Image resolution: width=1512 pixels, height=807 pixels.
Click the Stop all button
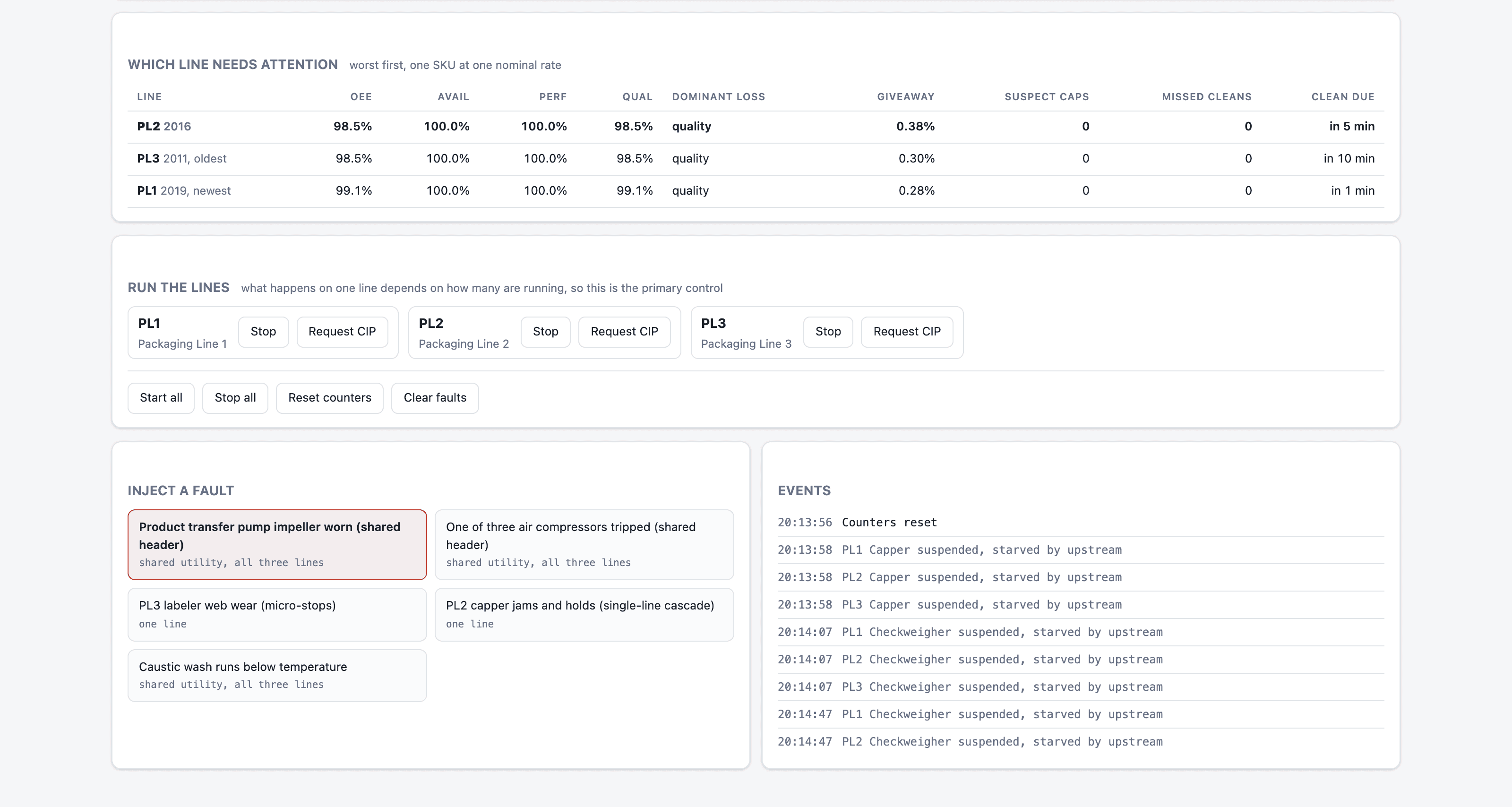tap(235, 398)
